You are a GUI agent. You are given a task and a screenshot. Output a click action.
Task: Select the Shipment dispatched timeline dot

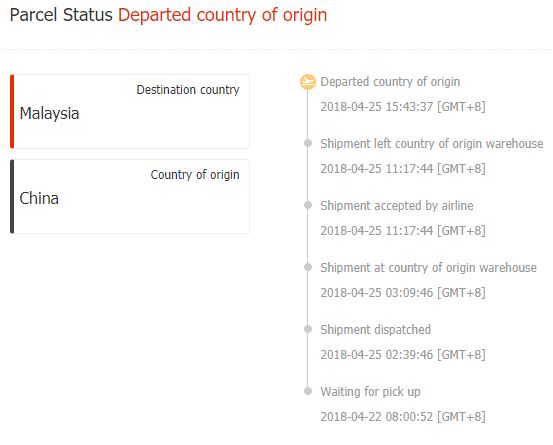(308, 329)
